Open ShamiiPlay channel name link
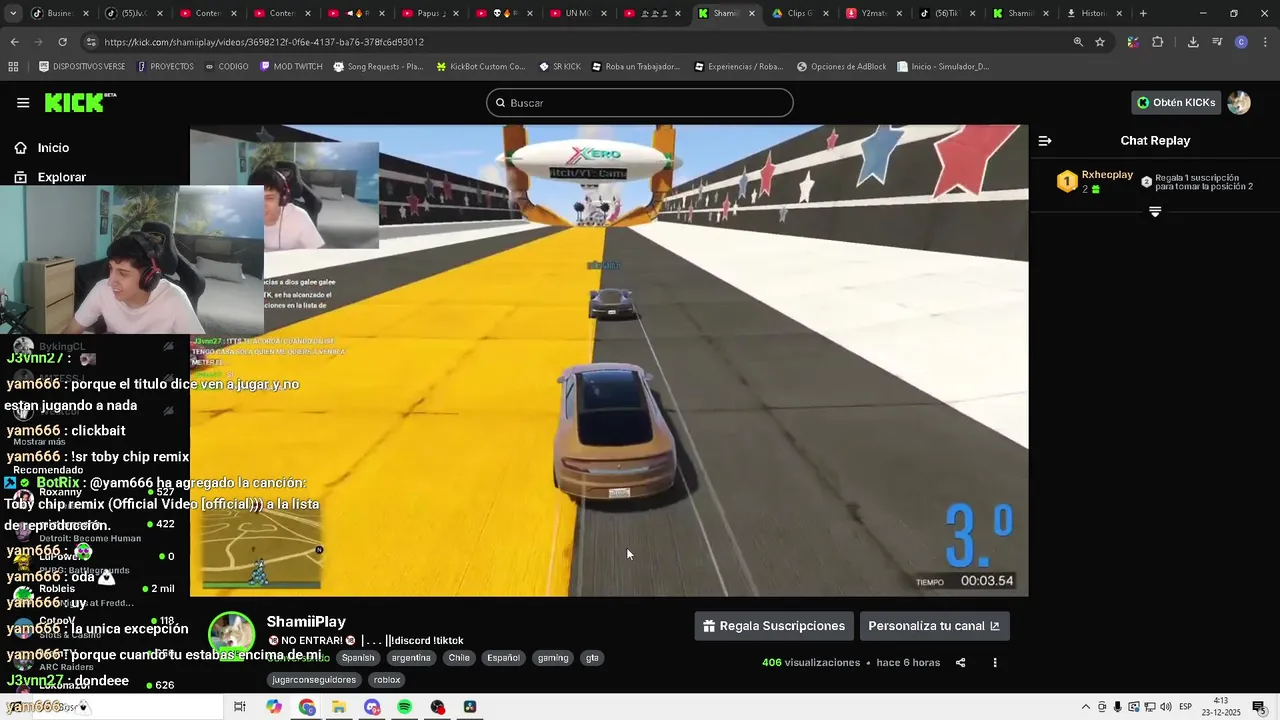The width and height of the screenshot is (1280, 720). click(306, 622)
